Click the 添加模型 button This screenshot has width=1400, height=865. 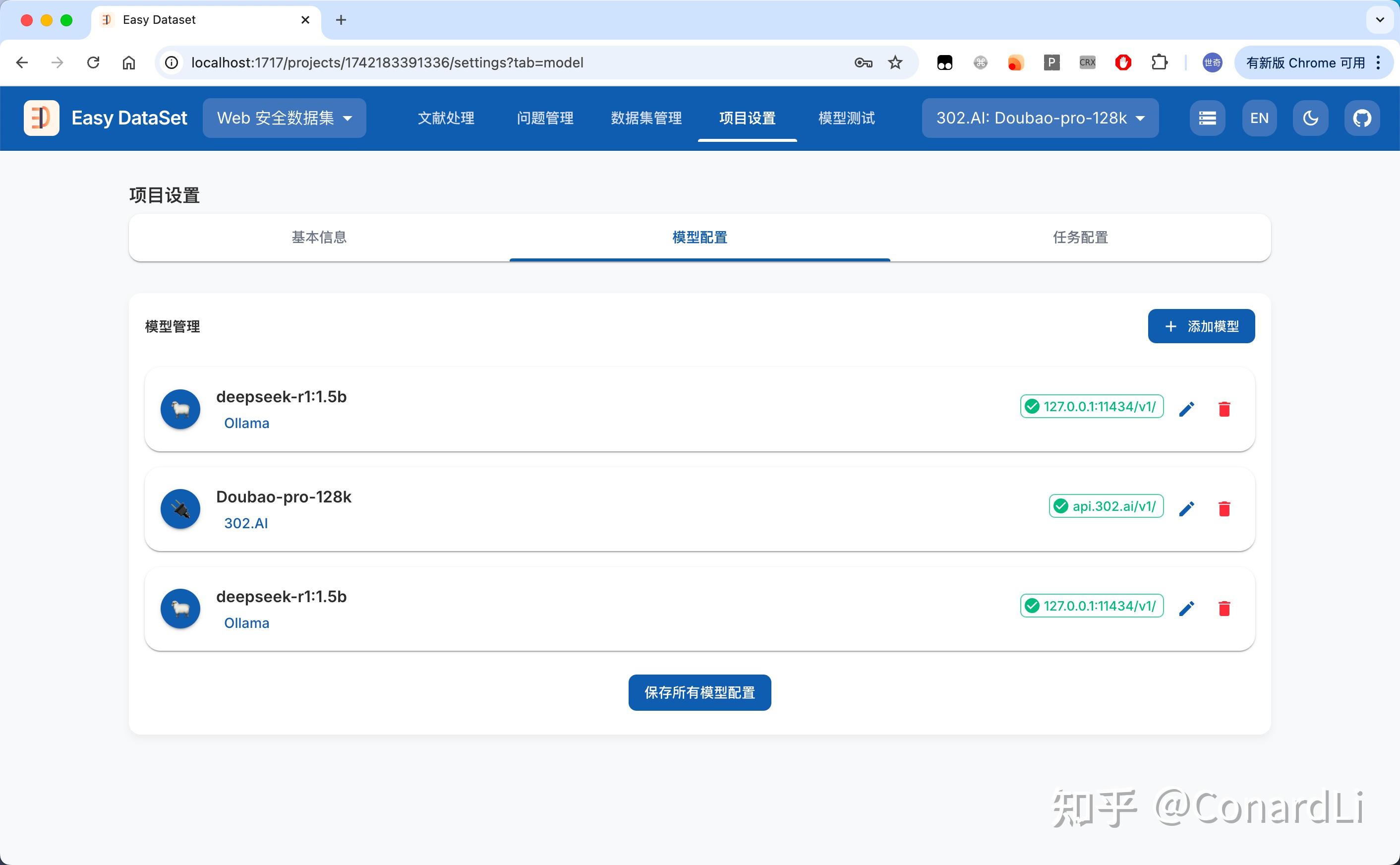[1201, 326]
